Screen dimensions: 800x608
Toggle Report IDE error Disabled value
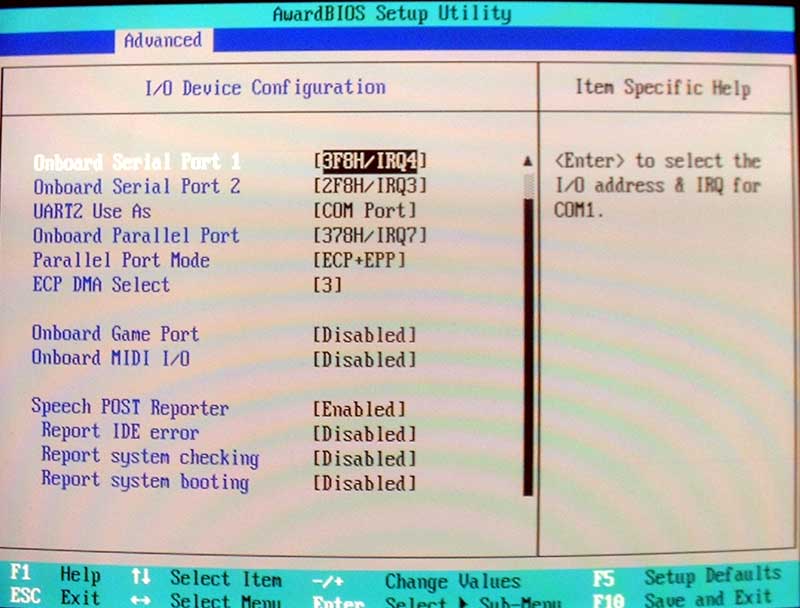(365, 434)
